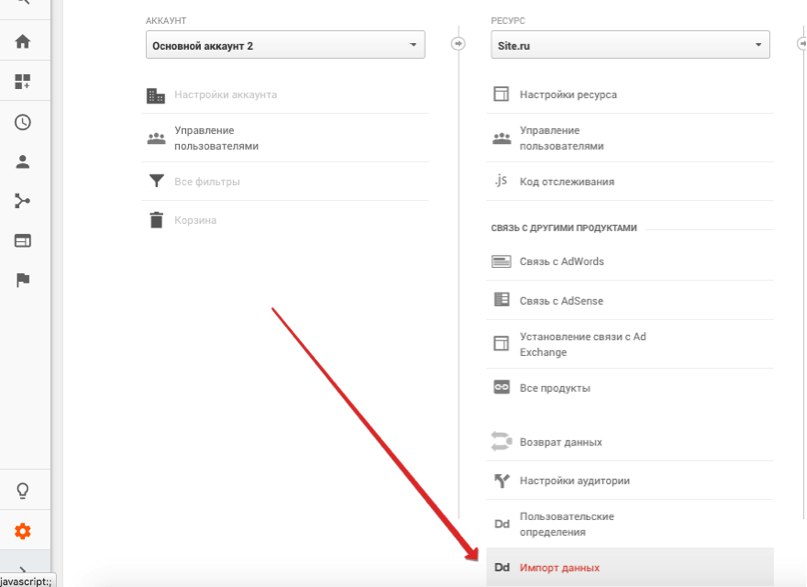Click the arrows icon for Возврат данных
The width and height of the screenshot is (807, 587).
[501, 441]
